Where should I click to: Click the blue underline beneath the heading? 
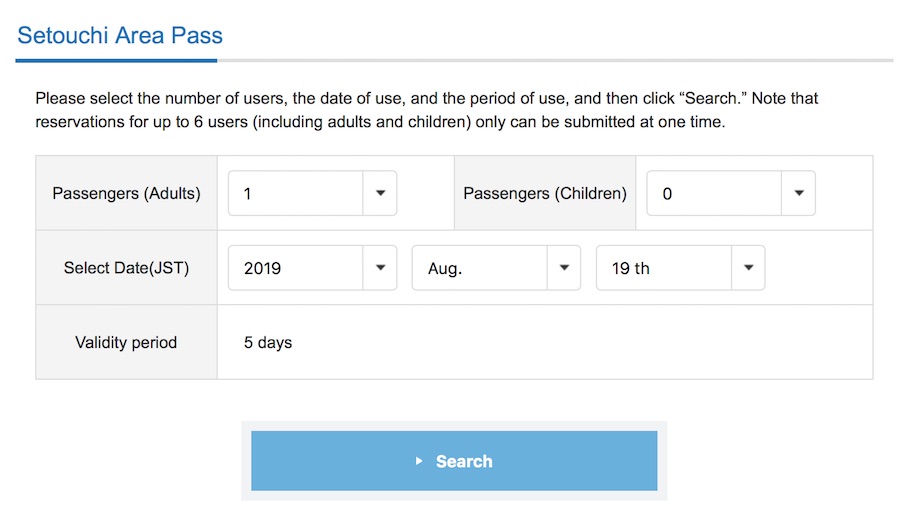pos(116,60)
